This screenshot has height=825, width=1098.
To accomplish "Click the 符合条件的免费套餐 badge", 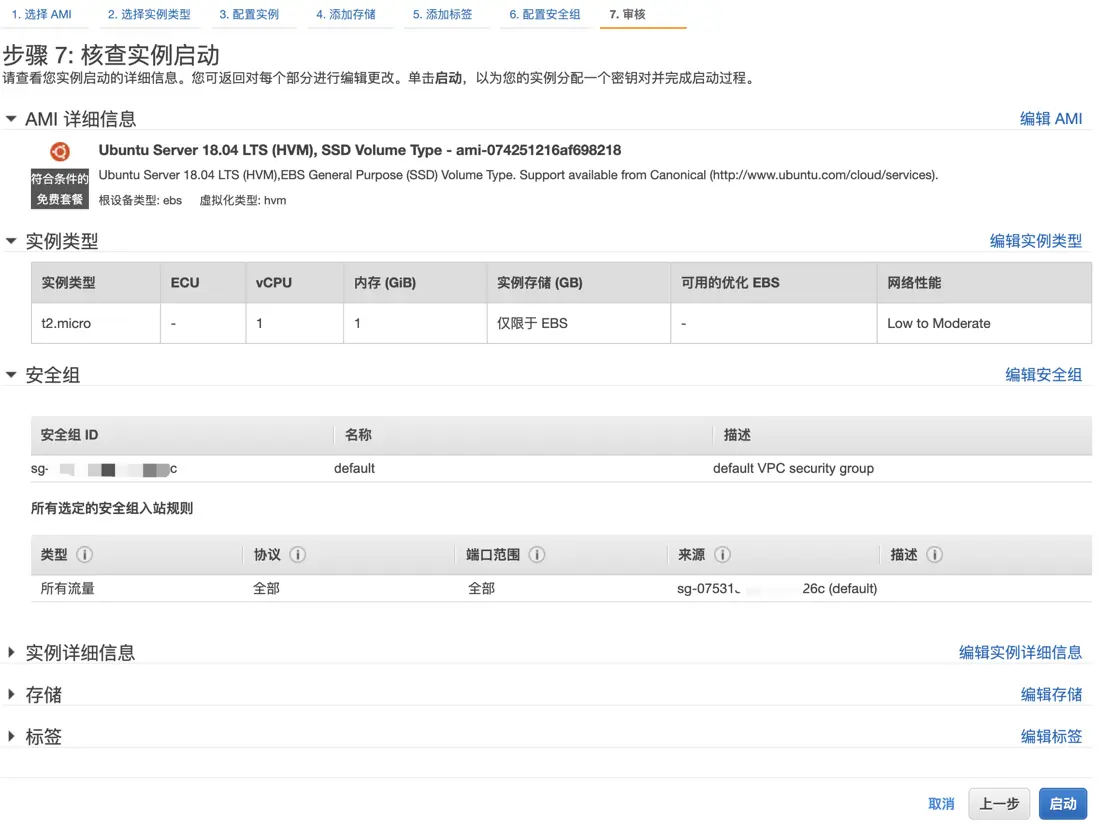I will 60,188.
